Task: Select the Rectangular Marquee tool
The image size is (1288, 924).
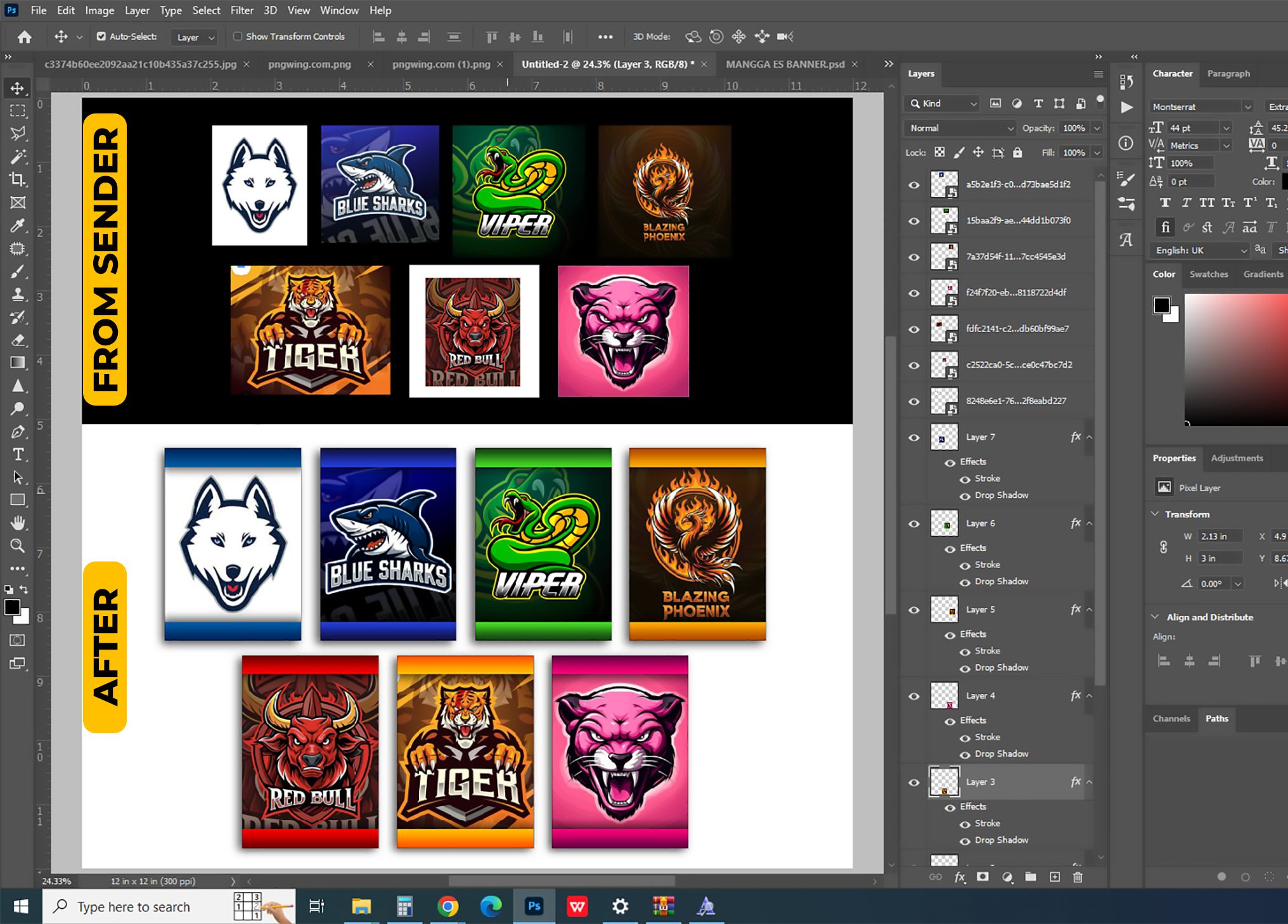Action: click(x=18, y=110)
